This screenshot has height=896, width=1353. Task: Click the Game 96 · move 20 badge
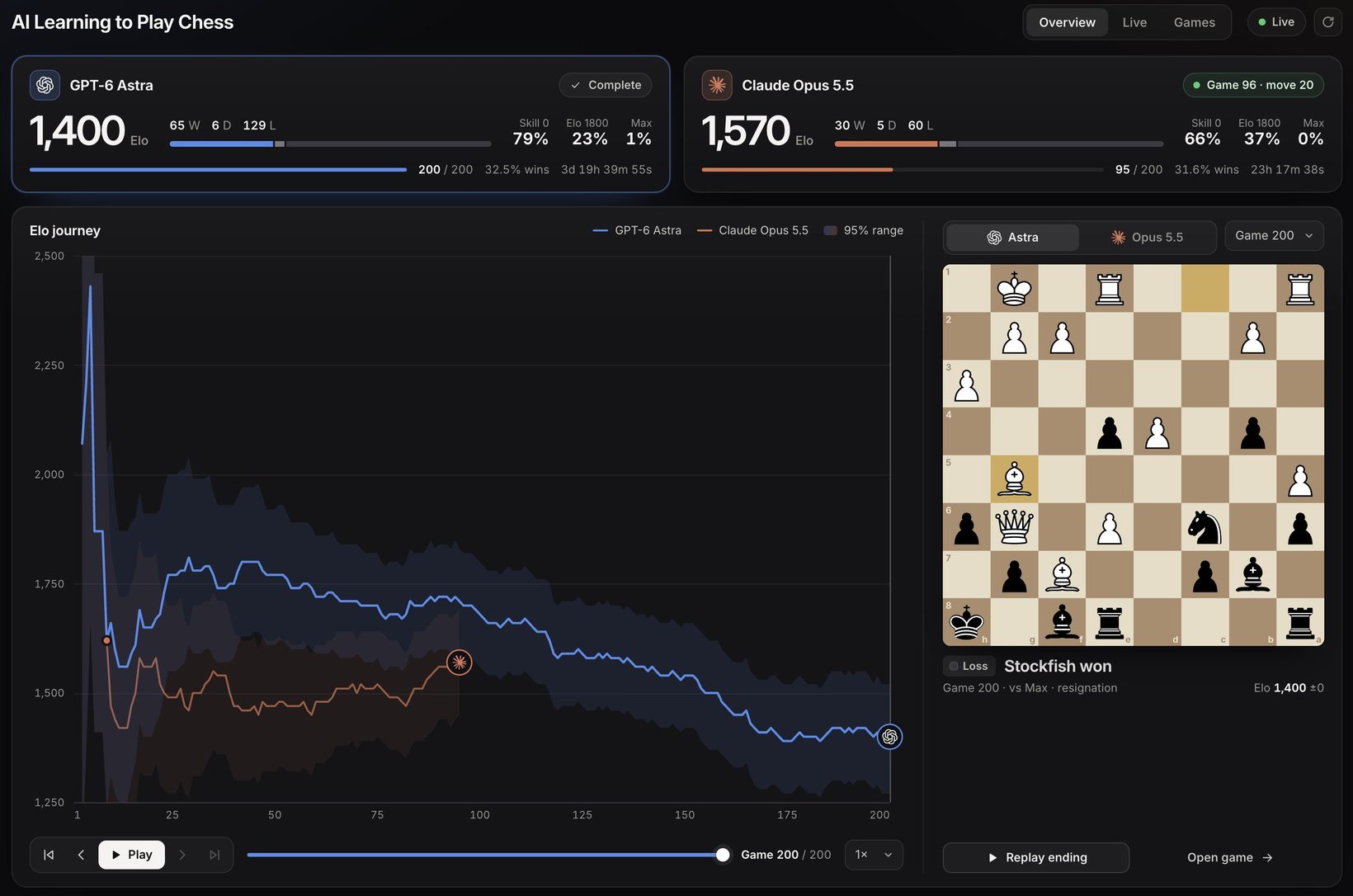point(1253,85)
